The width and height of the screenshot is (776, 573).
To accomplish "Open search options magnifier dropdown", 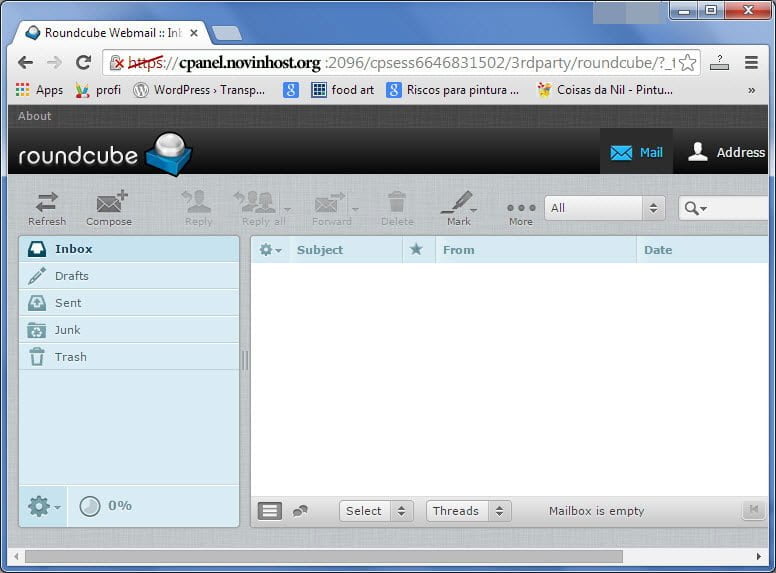I will (x=695, y=208).
